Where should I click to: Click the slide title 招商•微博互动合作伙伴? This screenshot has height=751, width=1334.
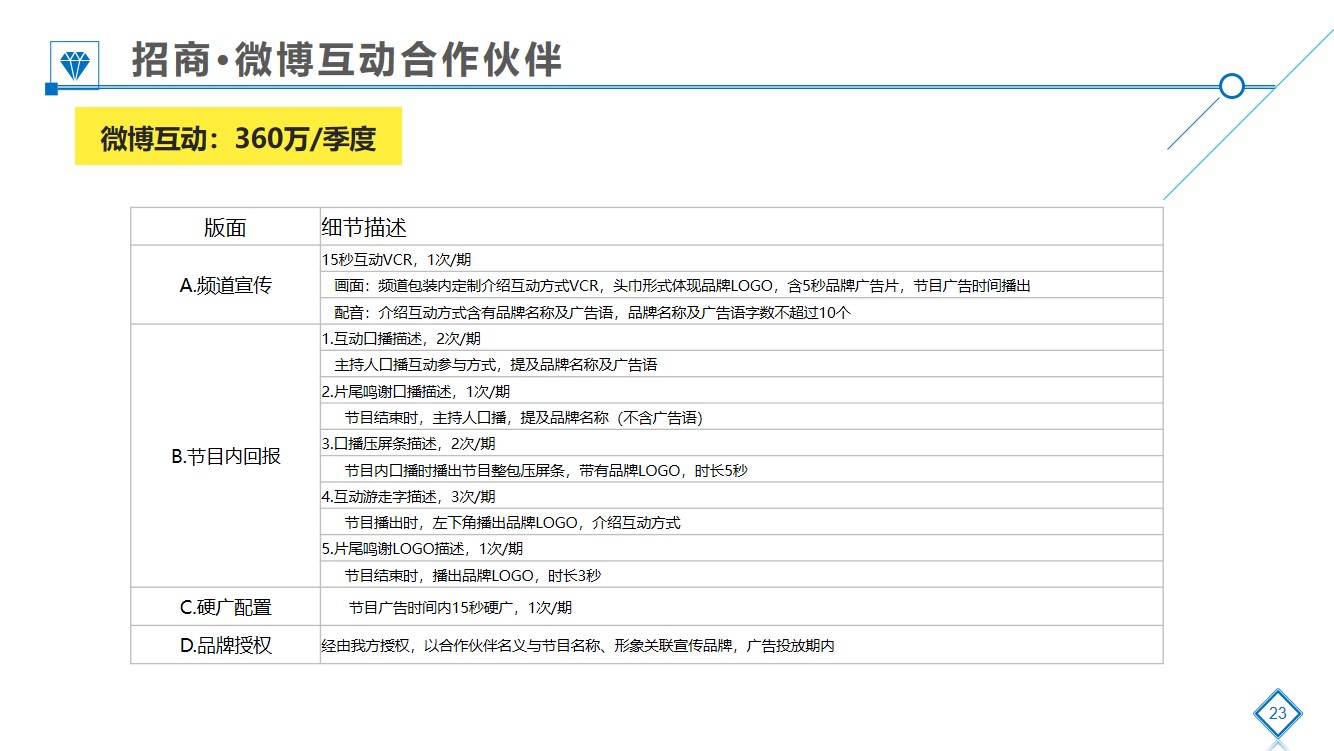pos(346,60)
